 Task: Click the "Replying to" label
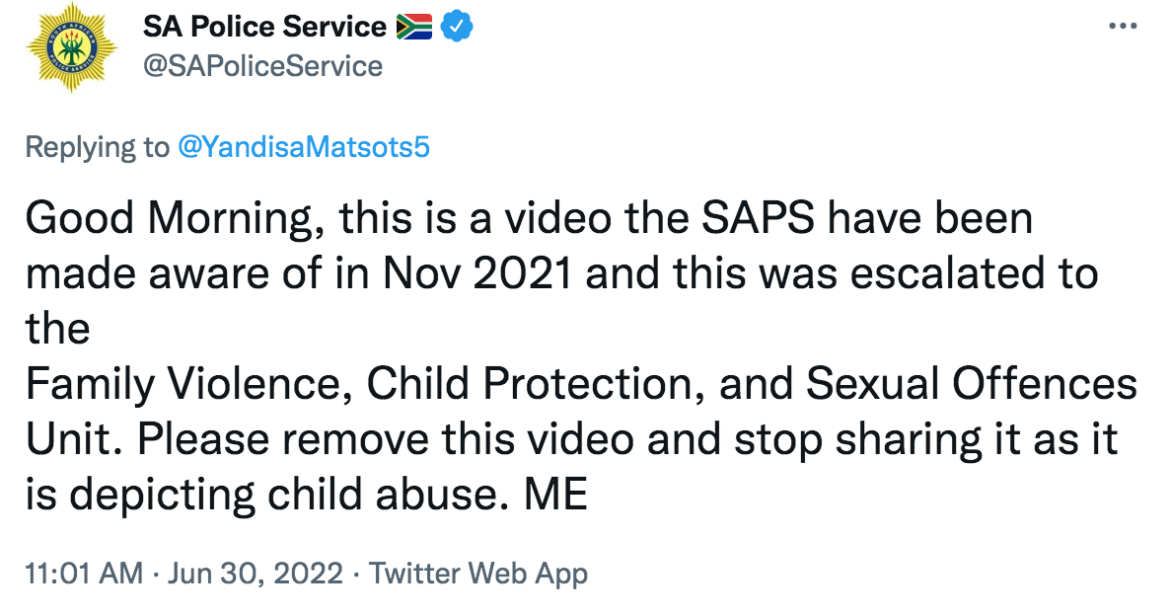[97, 147]
